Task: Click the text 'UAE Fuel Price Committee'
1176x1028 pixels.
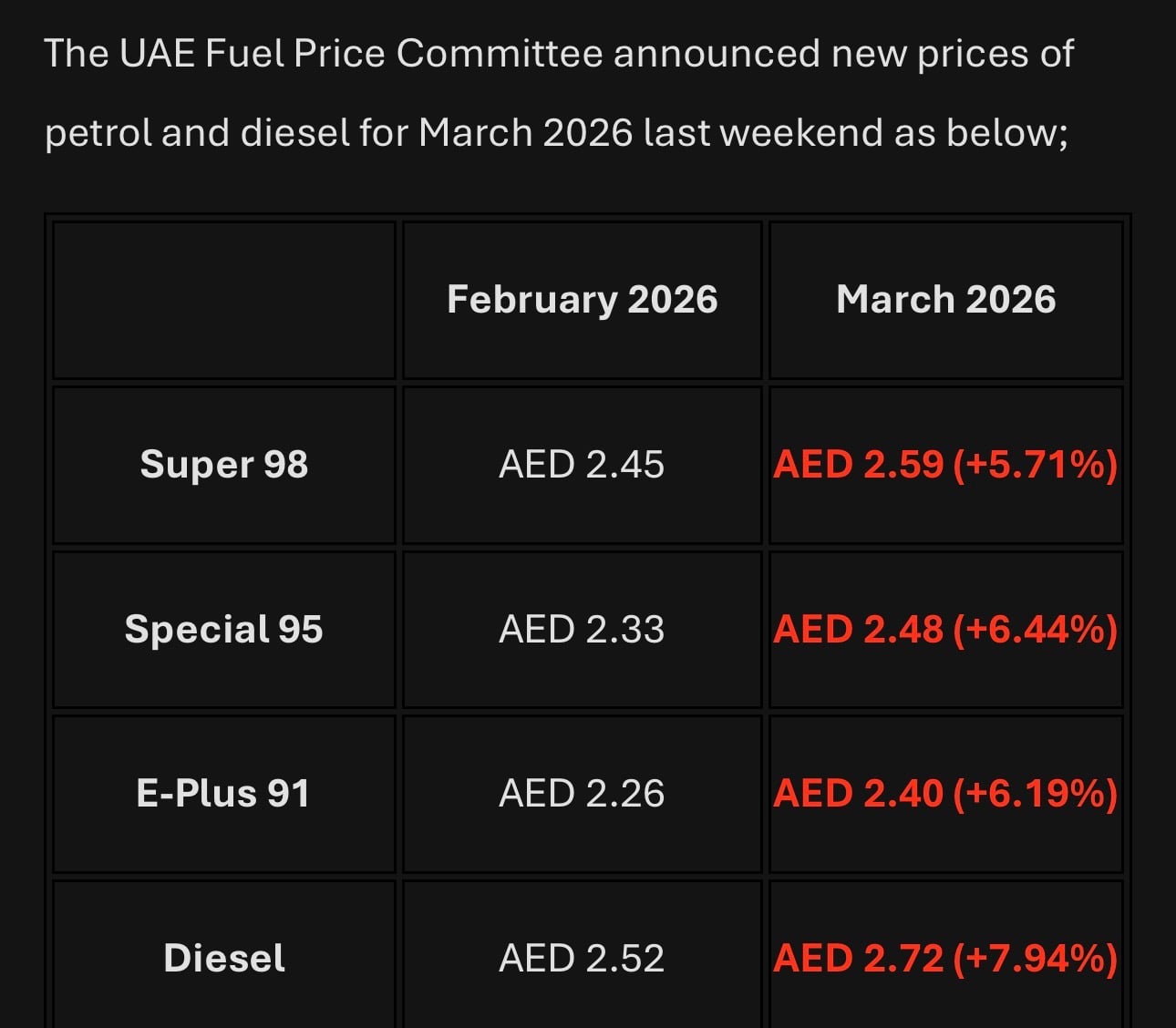Action: 362,54
